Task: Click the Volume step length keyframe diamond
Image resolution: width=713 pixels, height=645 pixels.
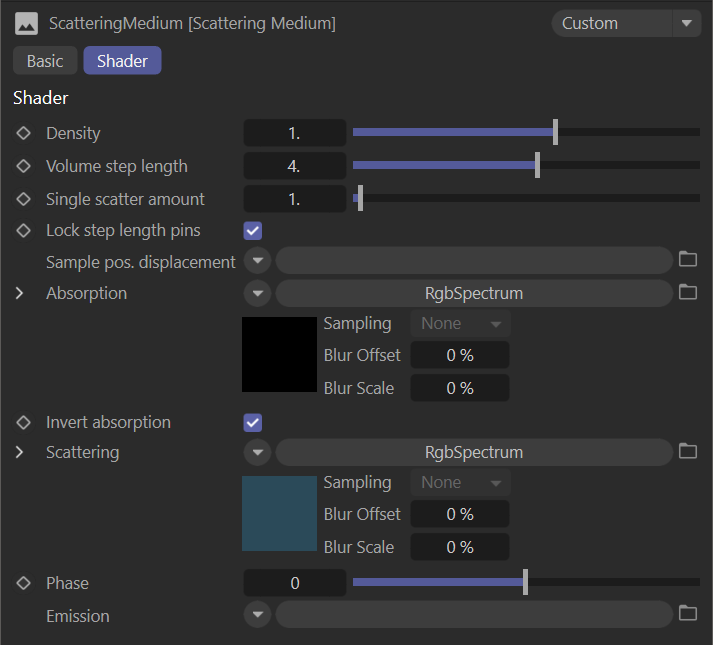Action: [x=24, y=166]
